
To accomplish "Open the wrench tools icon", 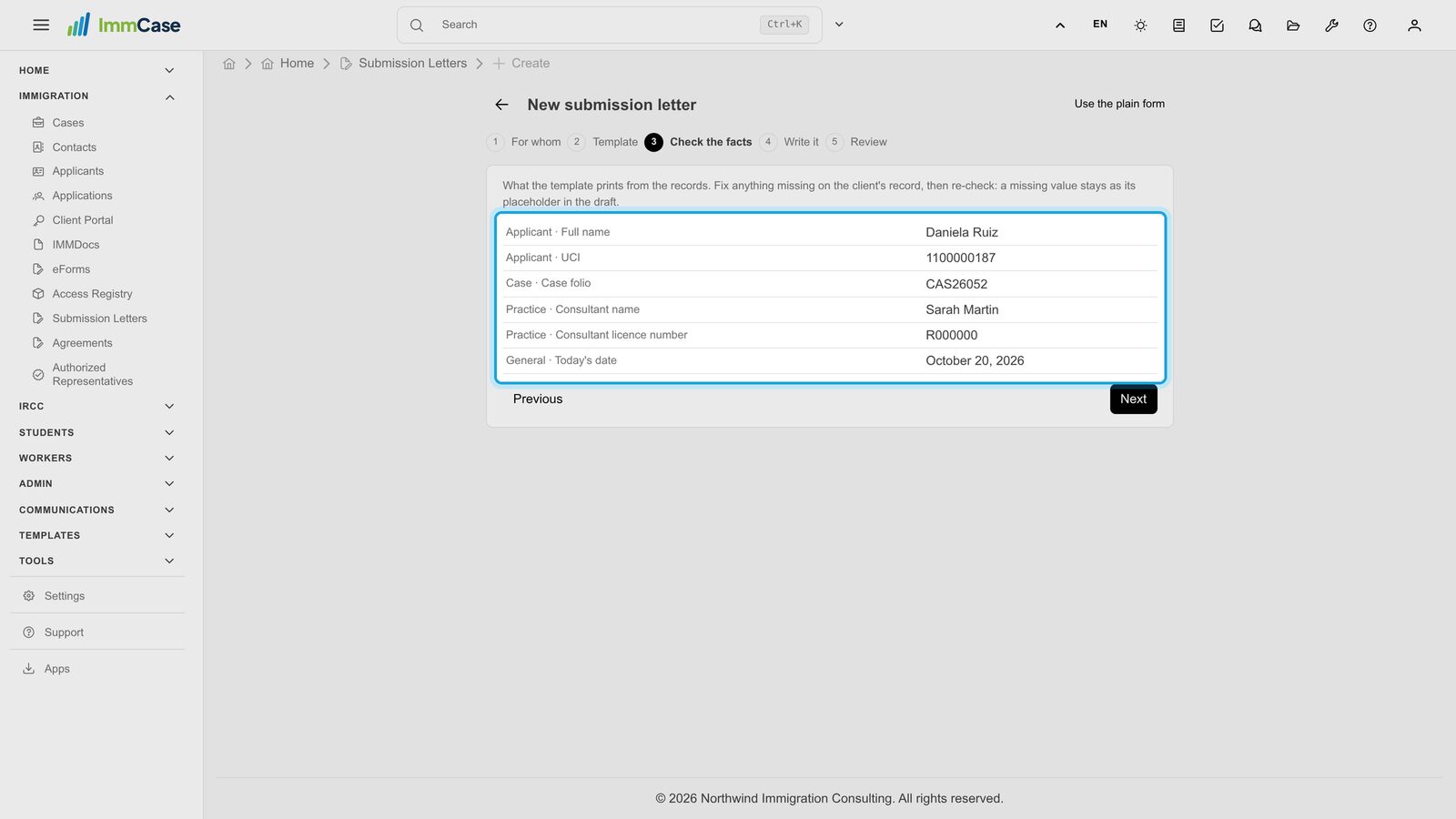I will 1331,25.
